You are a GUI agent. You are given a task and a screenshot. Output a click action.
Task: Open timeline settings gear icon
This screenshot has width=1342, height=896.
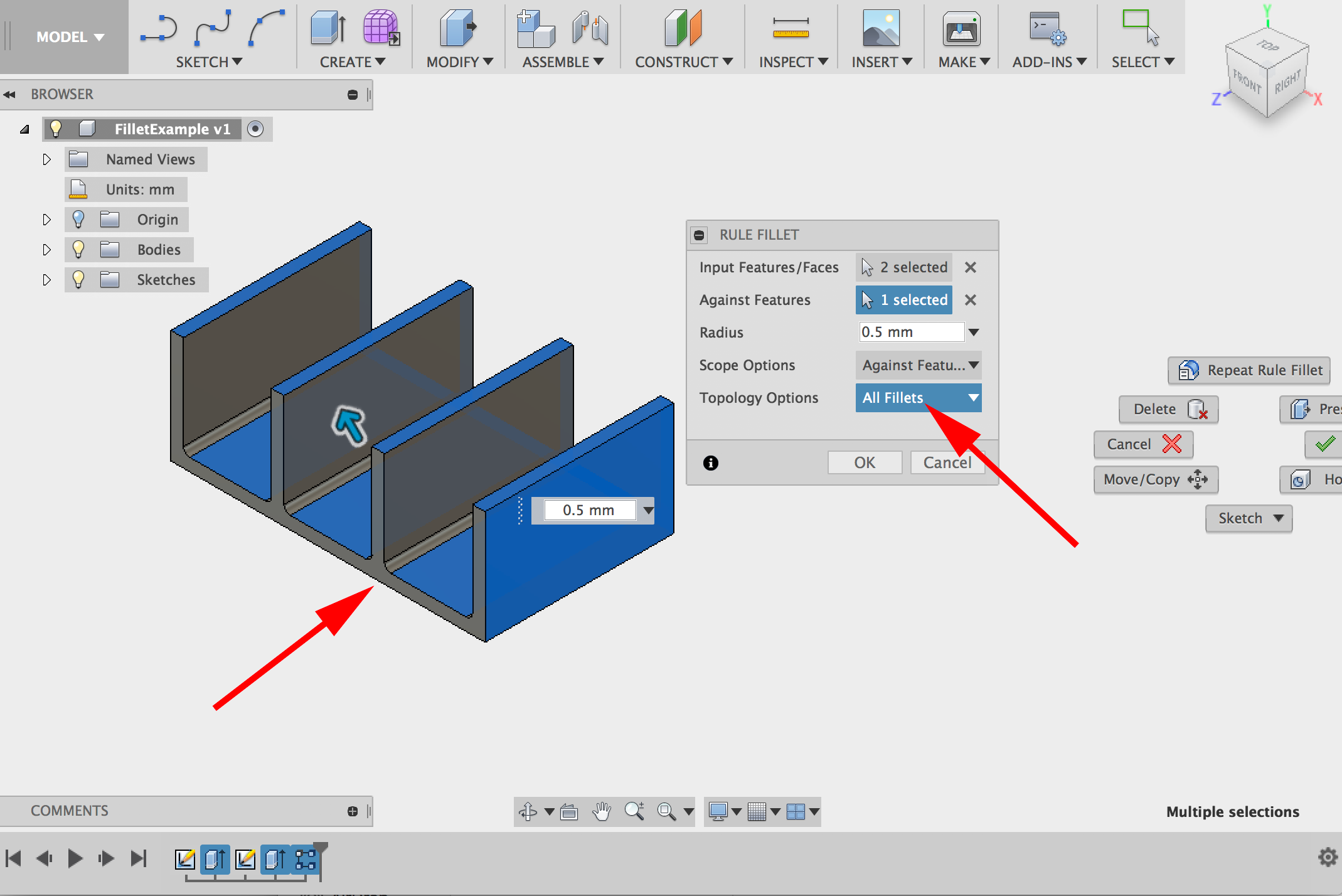coord(1328,857)
